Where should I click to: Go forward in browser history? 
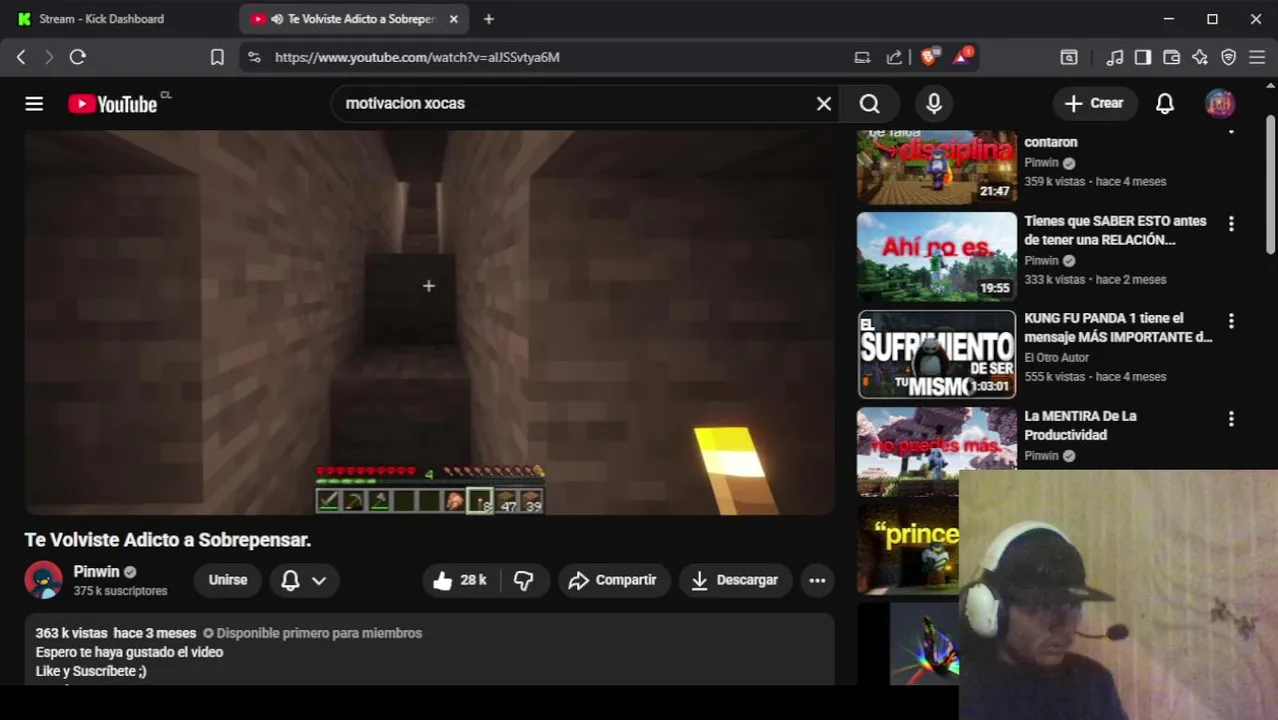(49, 57)
